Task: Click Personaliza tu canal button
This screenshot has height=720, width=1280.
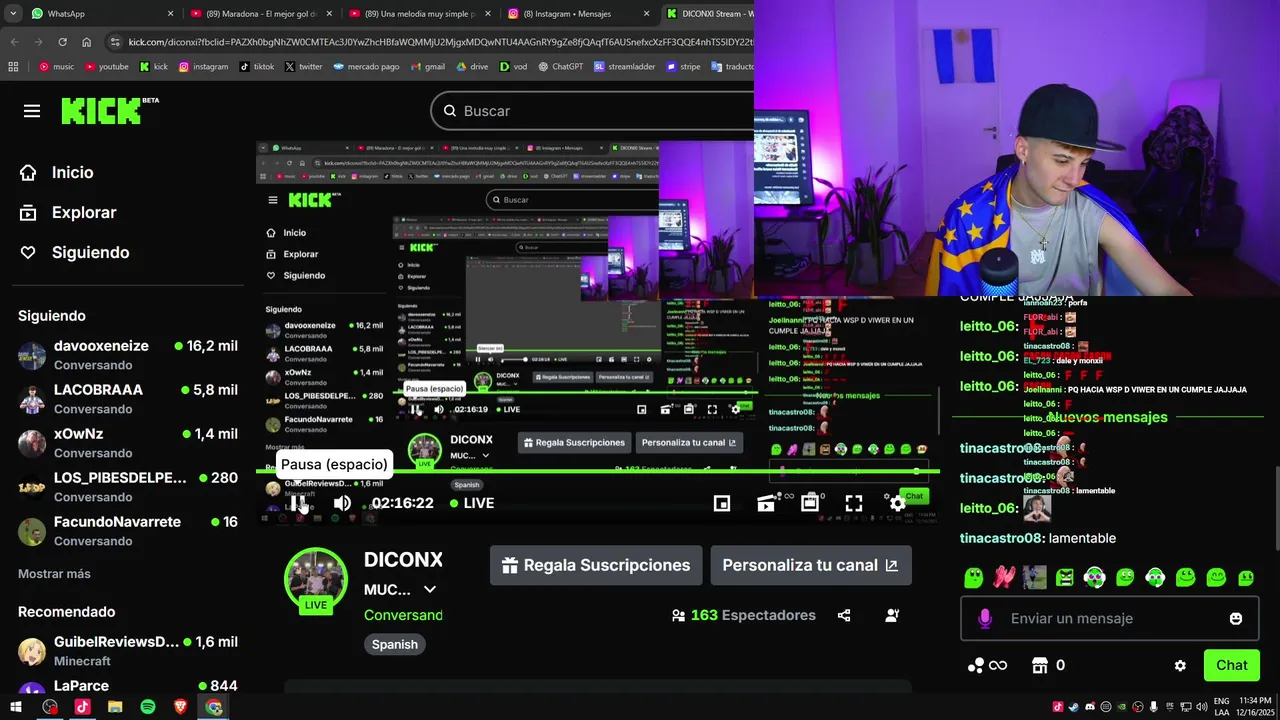Action: 811,565
